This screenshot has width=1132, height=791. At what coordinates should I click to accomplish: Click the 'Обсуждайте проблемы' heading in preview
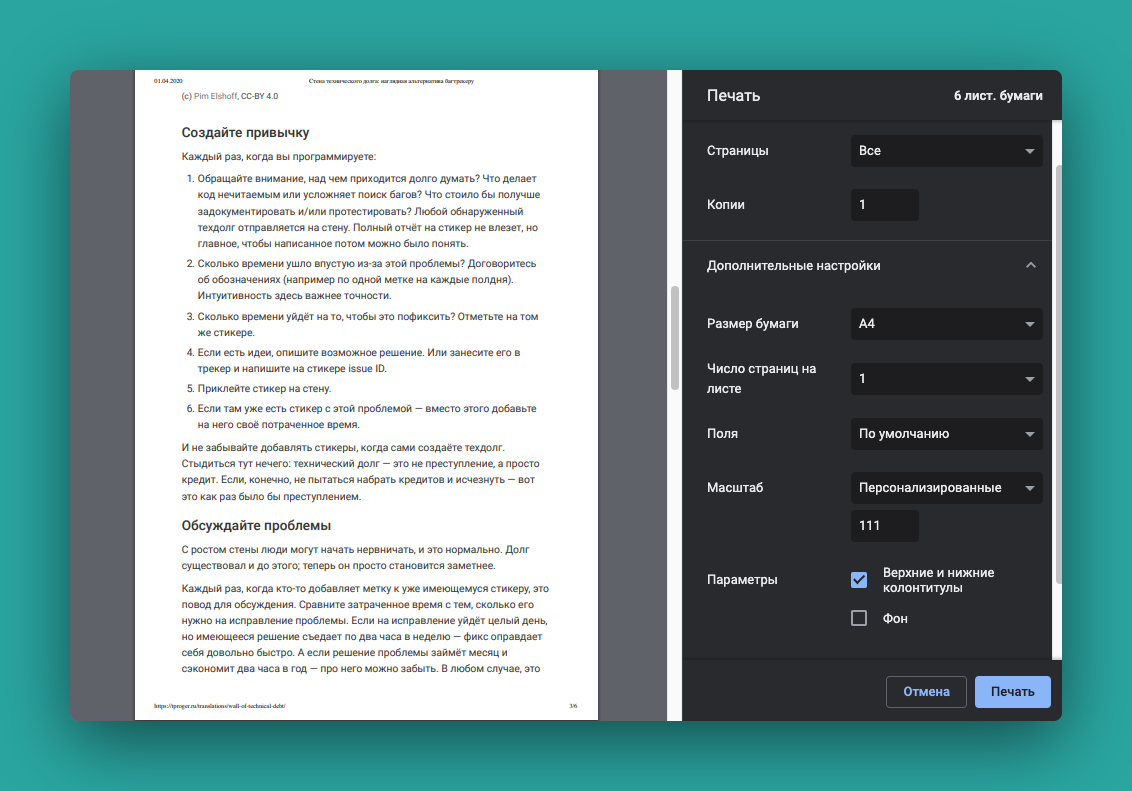256,525
